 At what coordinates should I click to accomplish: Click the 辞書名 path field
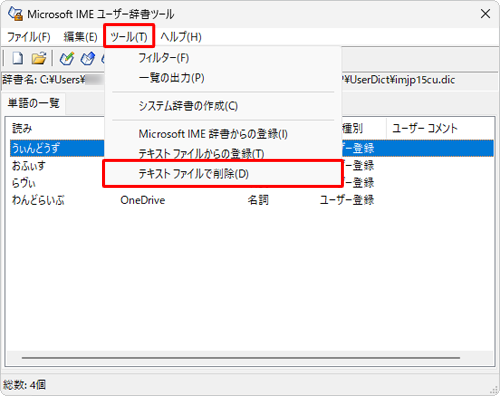(x=250, y=80)
